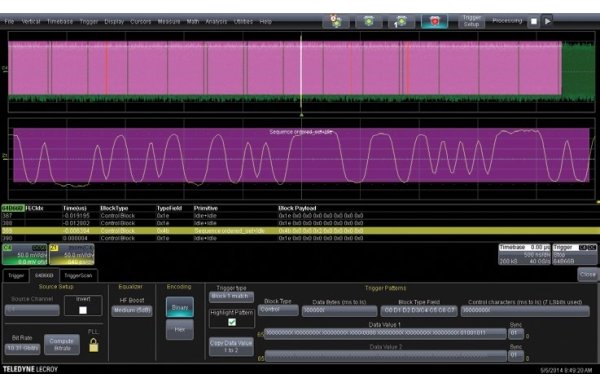This screenshot has height=390, width=600.
Task: Click the Sequence ordered_set annotation on zoom trace
Action: [x=301, y=132]
